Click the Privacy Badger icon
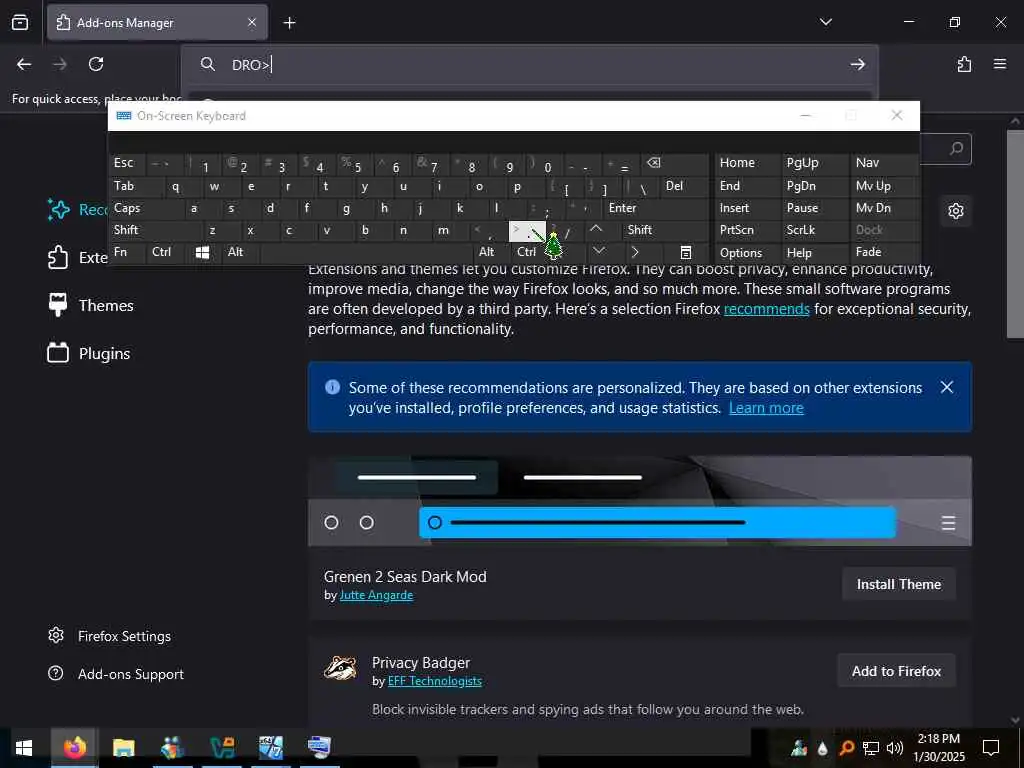Screen dimensions: 1024x768 pos(340,668)
